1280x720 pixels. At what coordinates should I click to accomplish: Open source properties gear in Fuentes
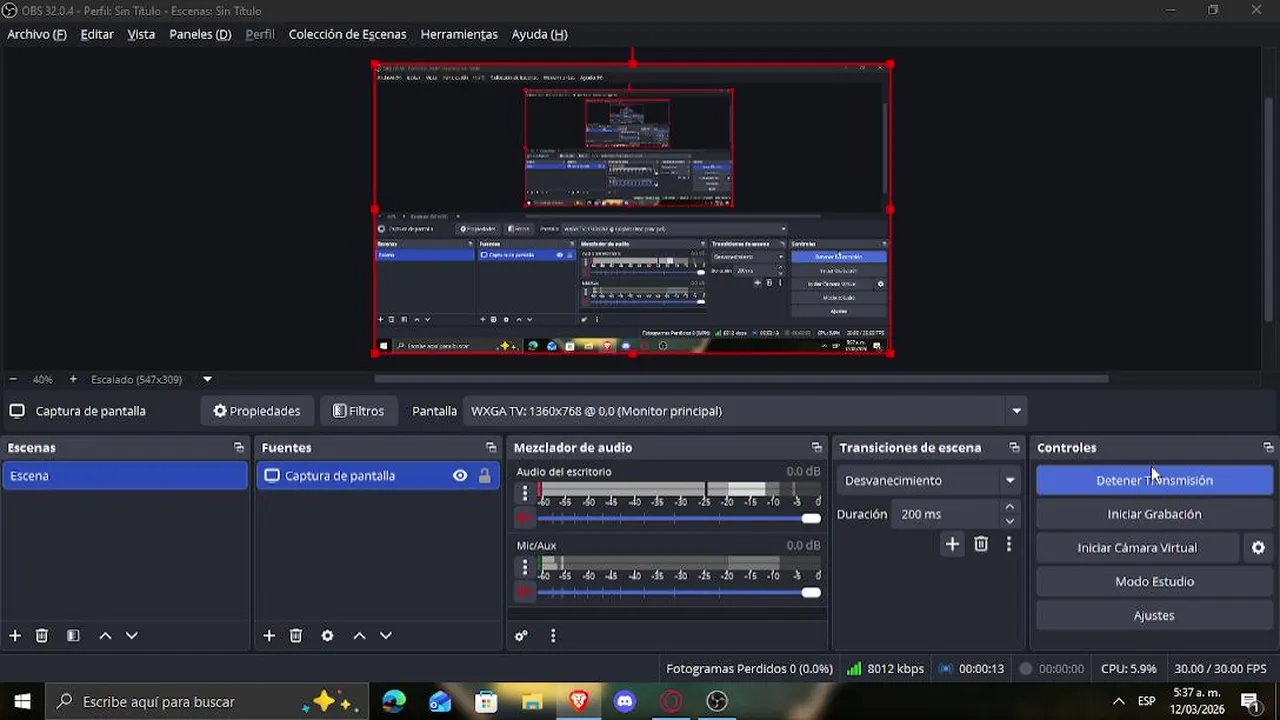pos(327,636)
